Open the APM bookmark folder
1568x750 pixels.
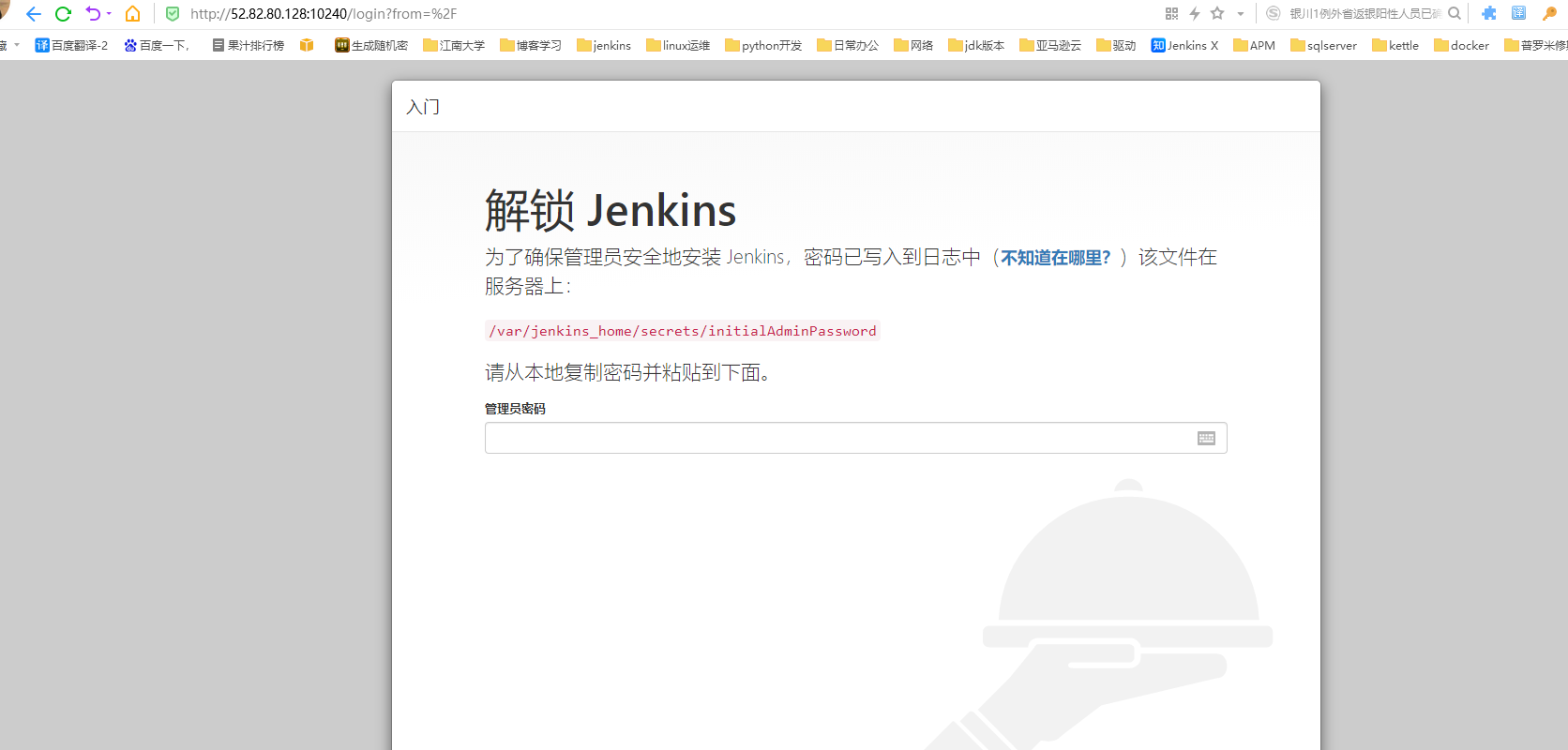click(1254, 45)
